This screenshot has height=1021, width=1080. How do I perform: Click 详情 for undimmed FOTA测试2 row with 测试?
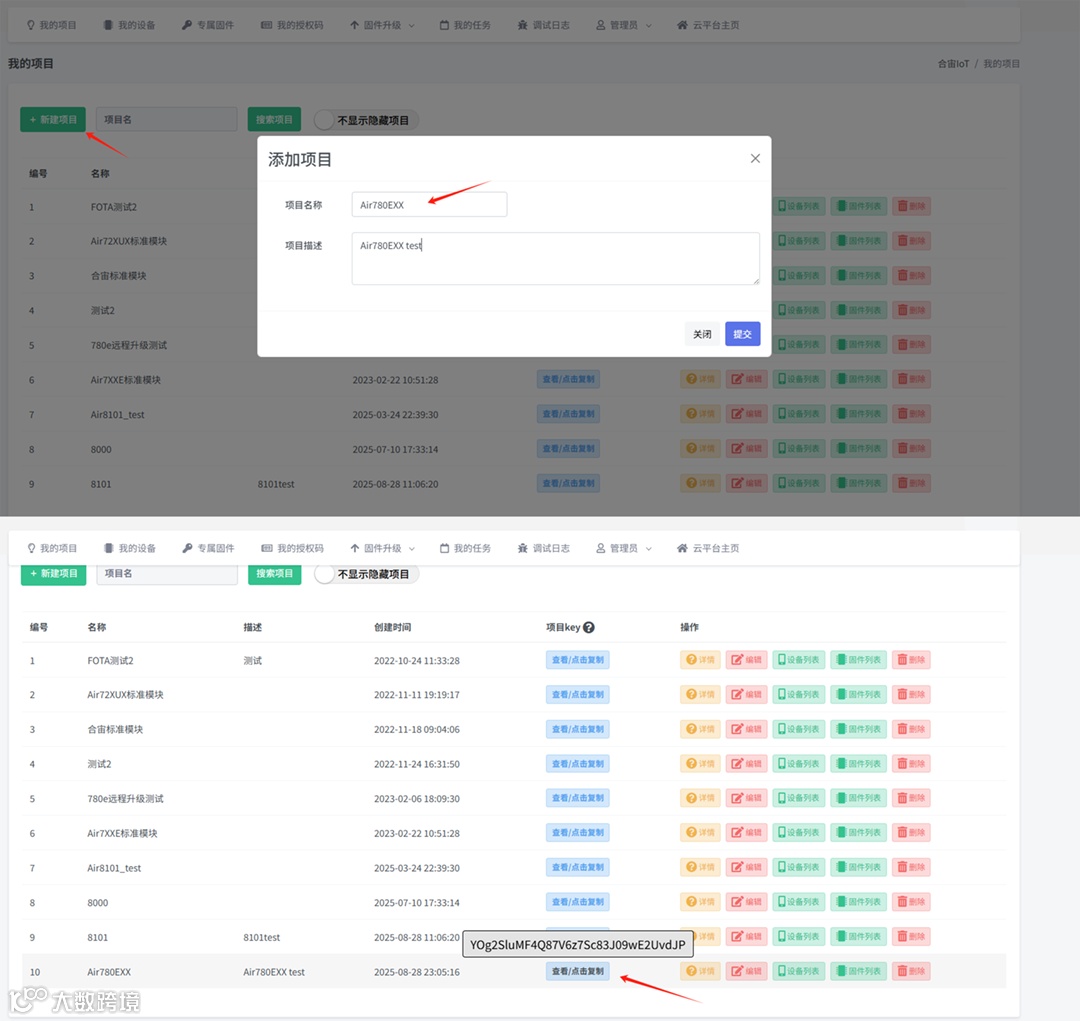coord(700,660)
